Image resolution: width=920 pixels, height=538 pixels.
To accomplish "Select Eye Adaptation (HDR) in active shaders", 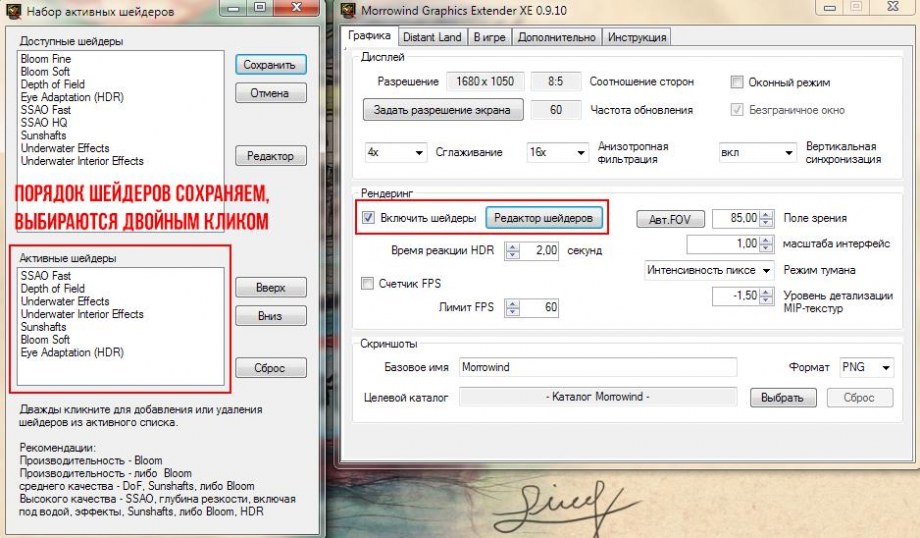I will pyautogui.click(x=72, y=353).
